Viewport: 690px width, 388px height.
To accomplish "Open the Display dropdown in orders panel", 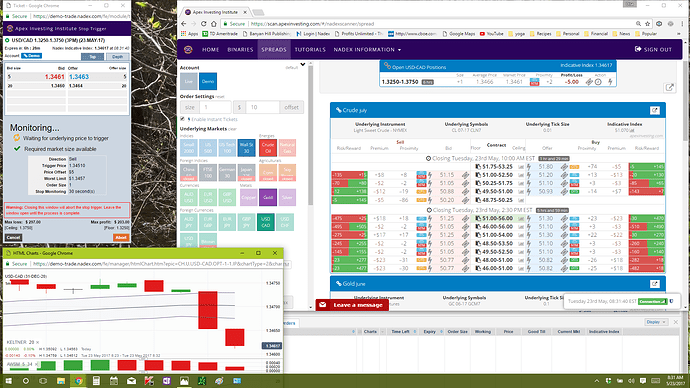I will [x=656, y=322].
